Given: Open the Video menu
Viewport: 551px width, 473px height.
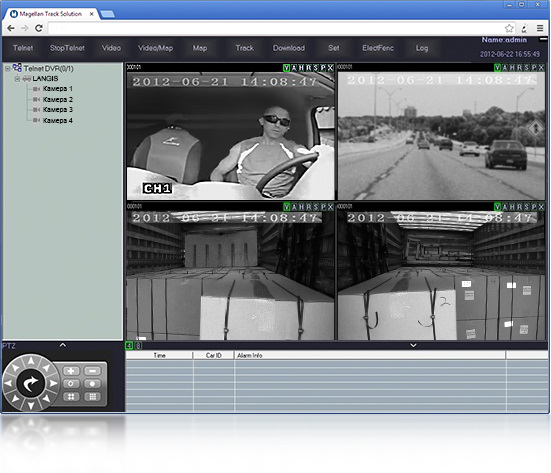Looking at the screenshot, I should (111, 48).
